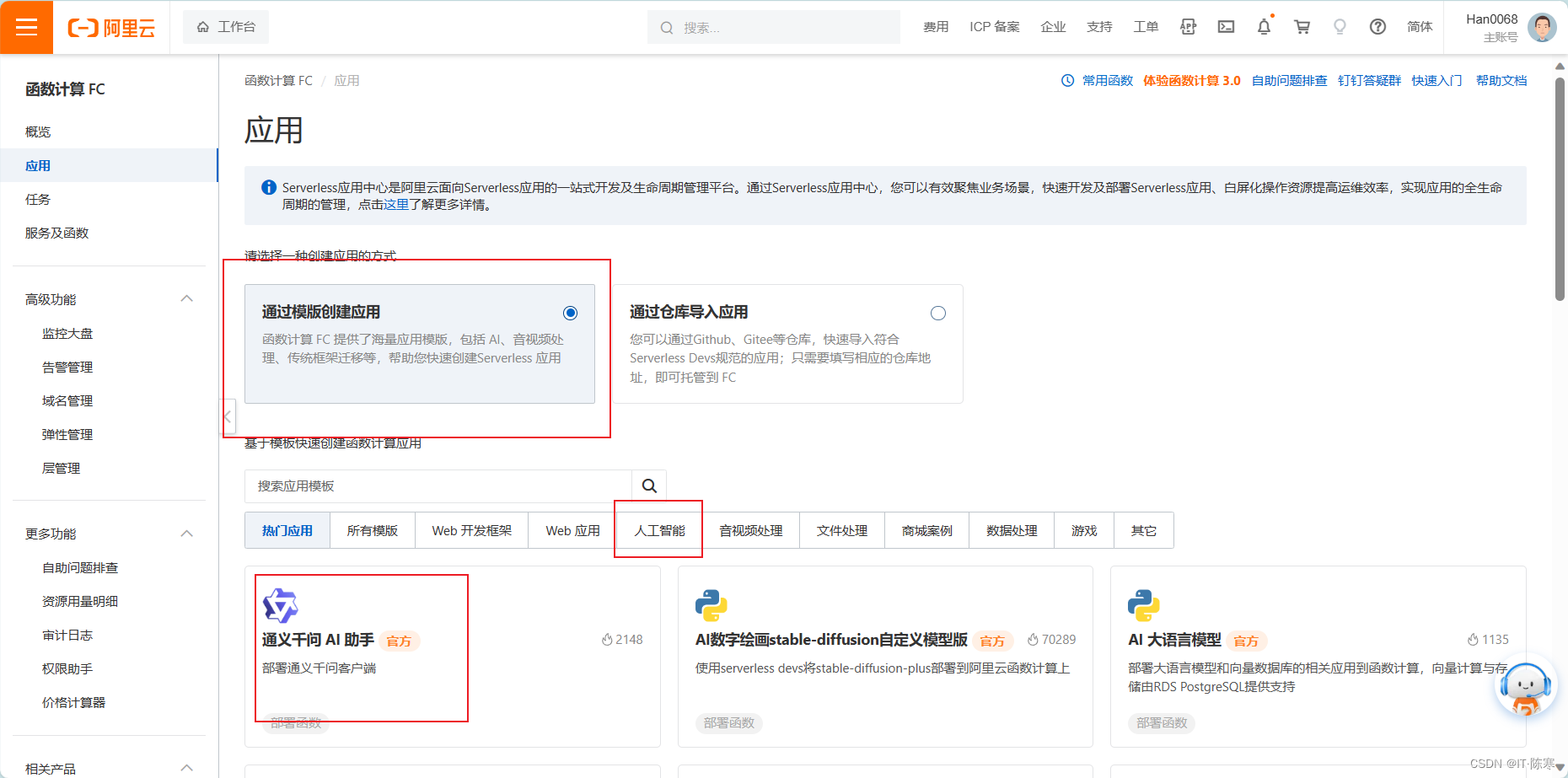This screenshot has width=1568, height=778.
Task: Launch Cloud Shell terminal icon
Action: [1226, 27]
